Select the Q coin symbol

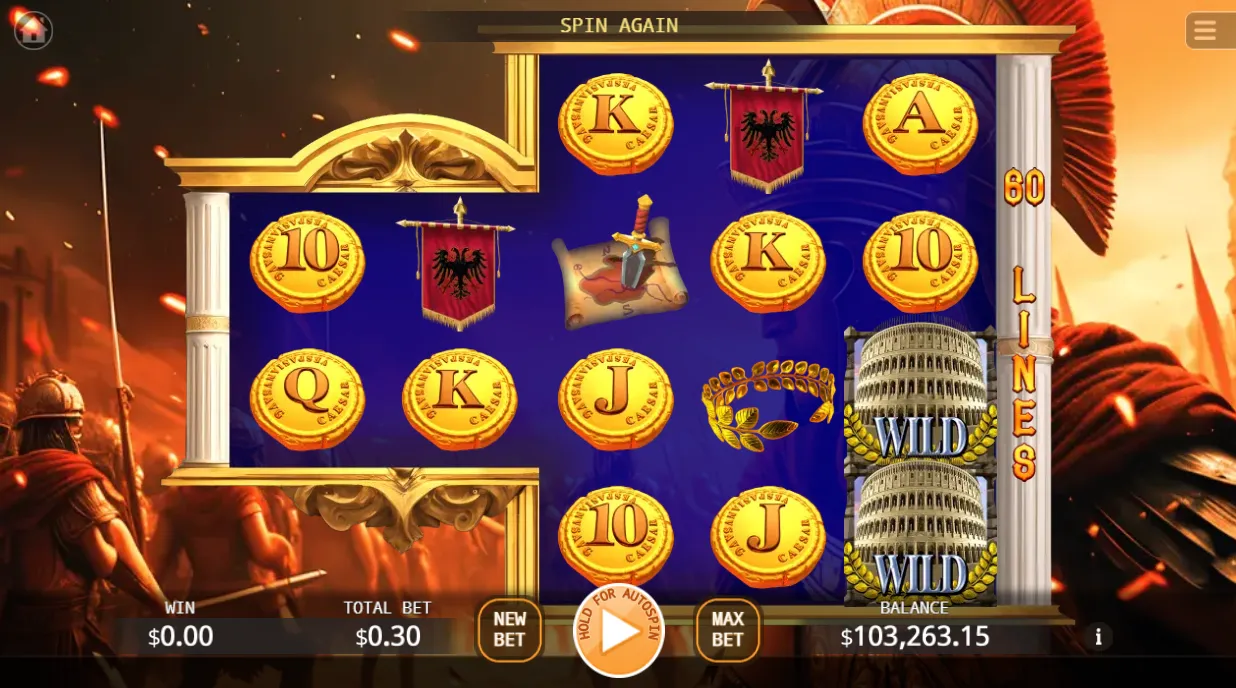coord(307,398)
